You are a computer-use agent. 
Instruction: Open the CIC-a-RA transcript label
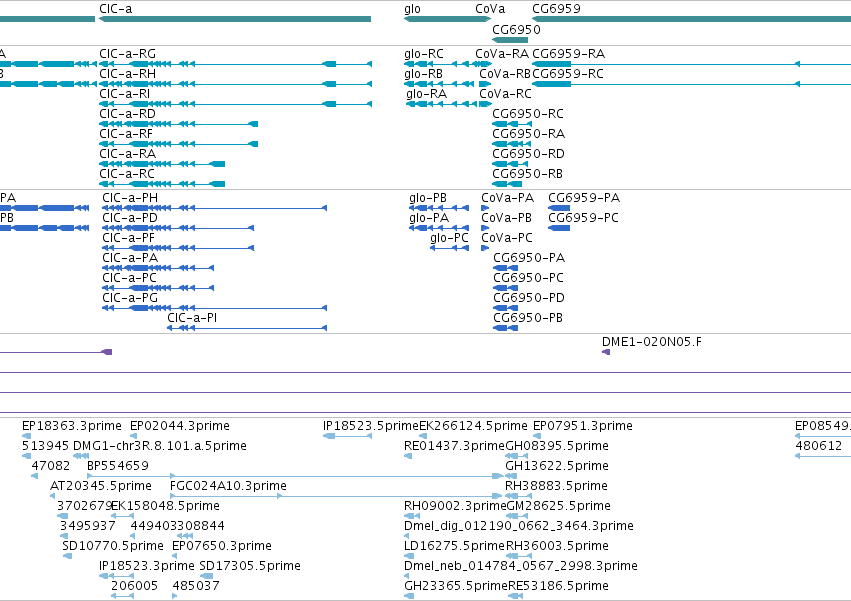pyautogui.click(x=128, y=154)
